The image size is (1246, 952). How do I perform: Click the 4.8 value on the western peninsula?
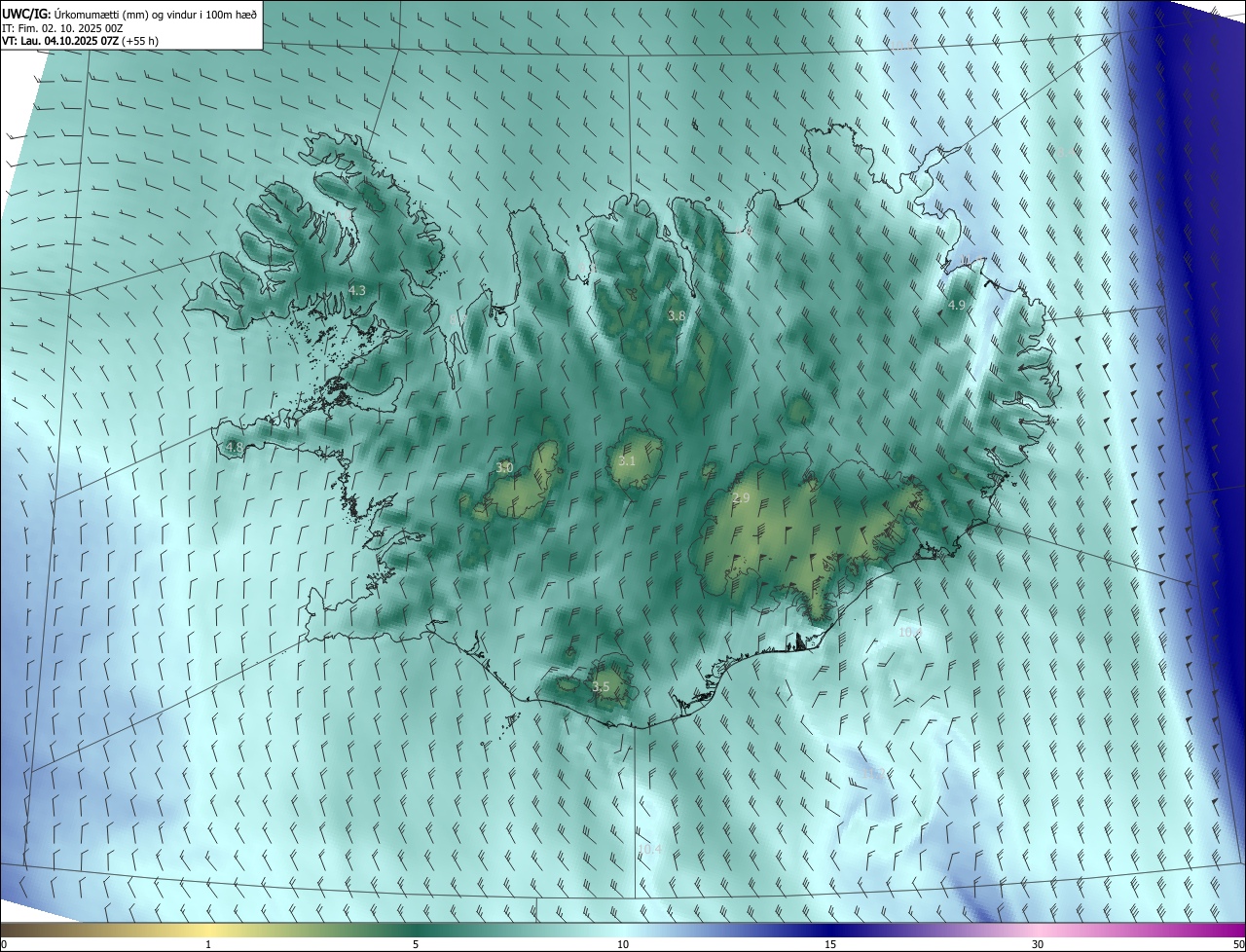tap(234, 448)
